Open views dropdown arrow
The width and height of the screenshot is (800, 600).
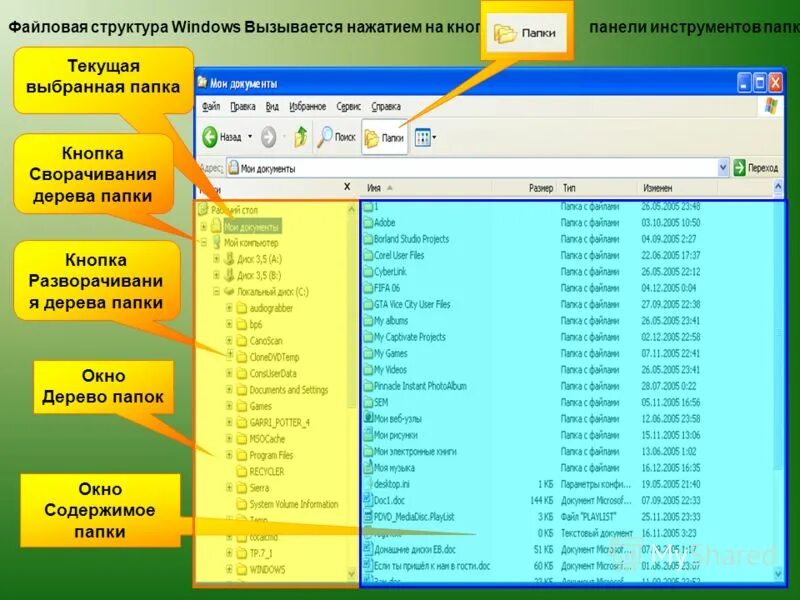coord(434,137)
